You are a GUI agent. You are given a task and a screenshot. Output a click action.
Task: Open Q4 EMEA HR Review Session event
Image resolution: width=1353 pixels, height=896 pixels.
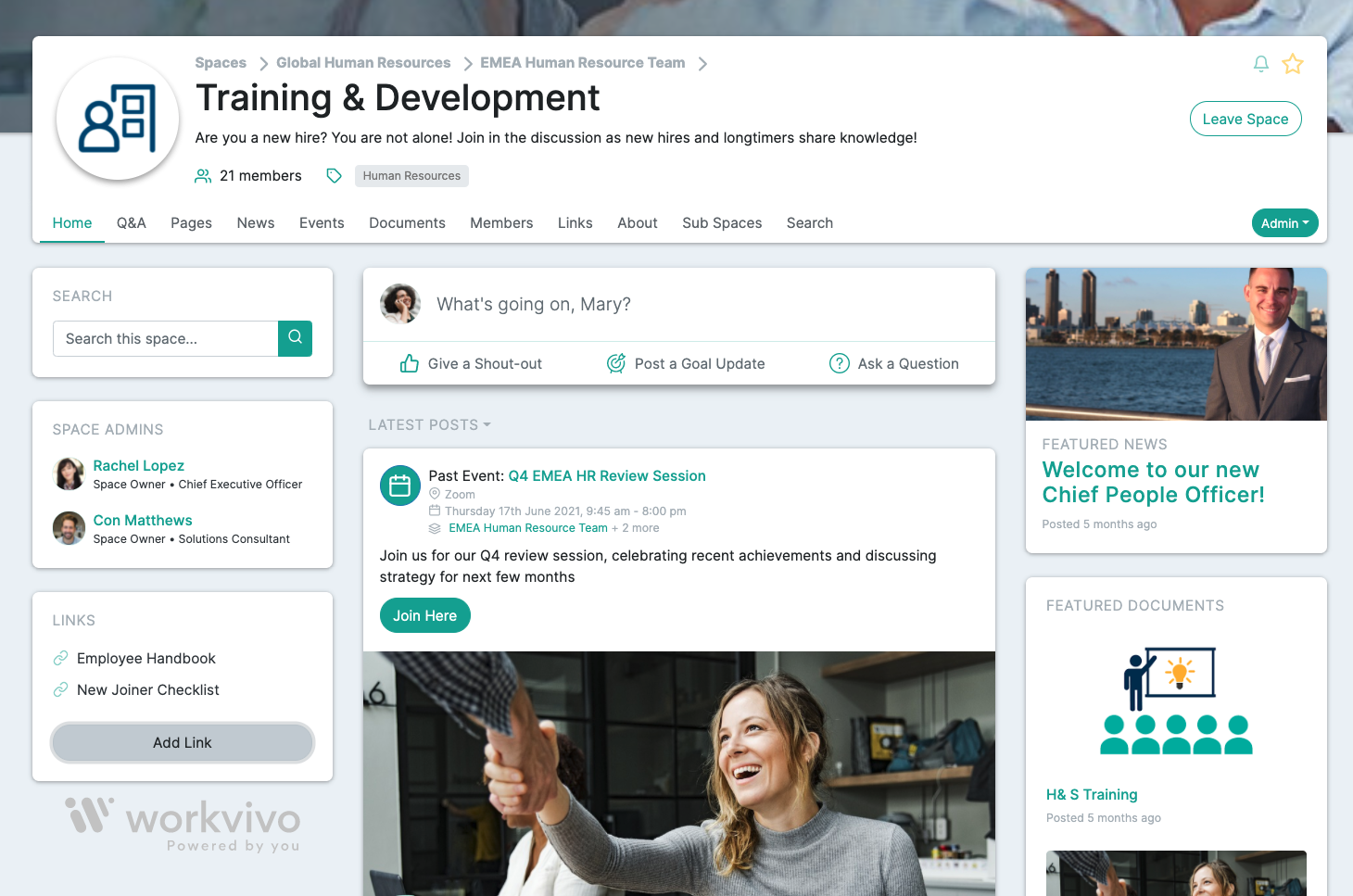click(x=607, y=475)
